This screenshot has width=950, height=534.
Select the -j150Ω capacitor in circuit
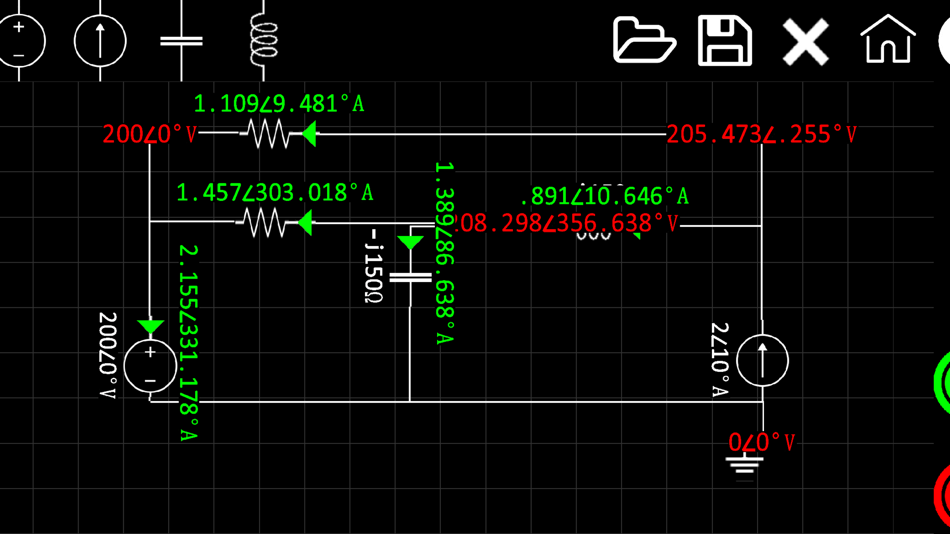410,278
